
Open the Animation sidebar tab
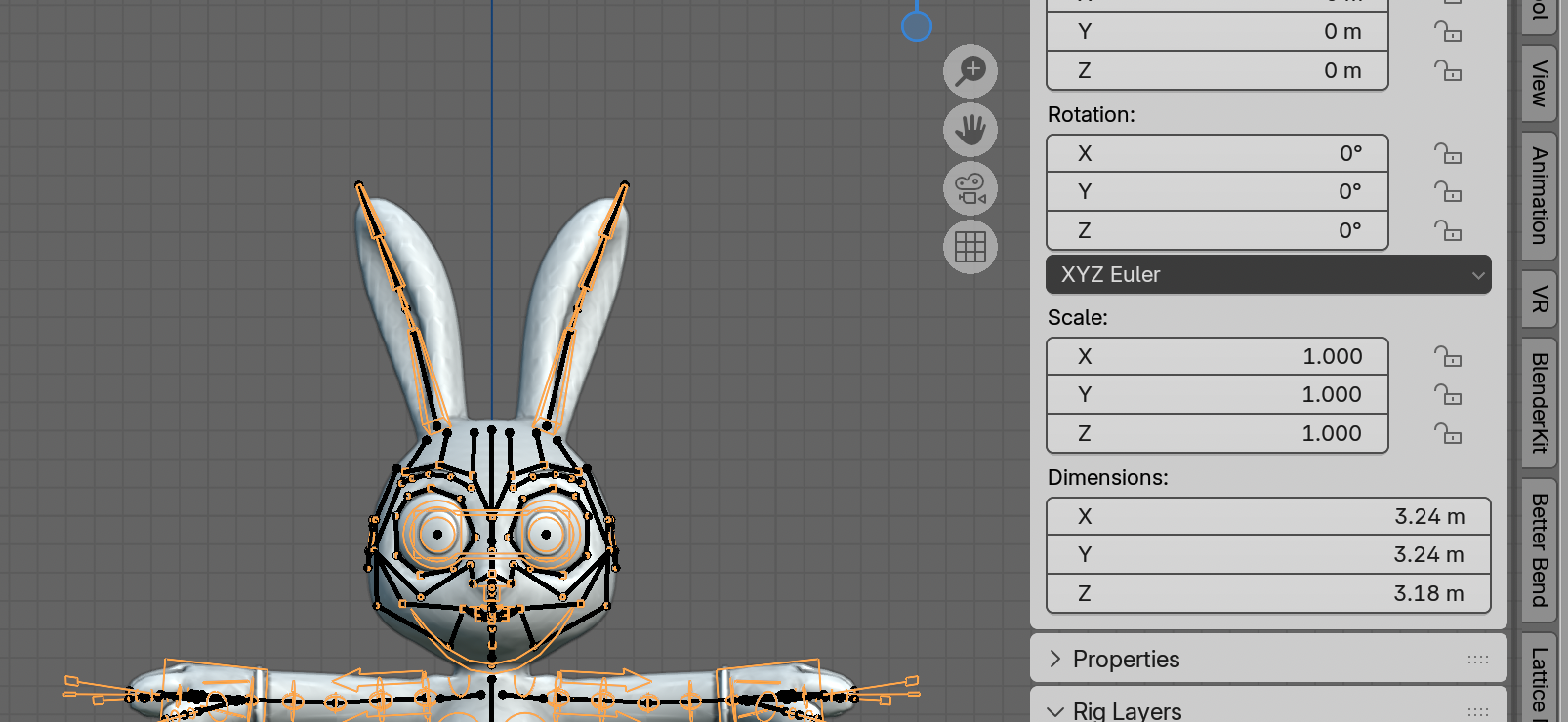(x=1540, y=196)
